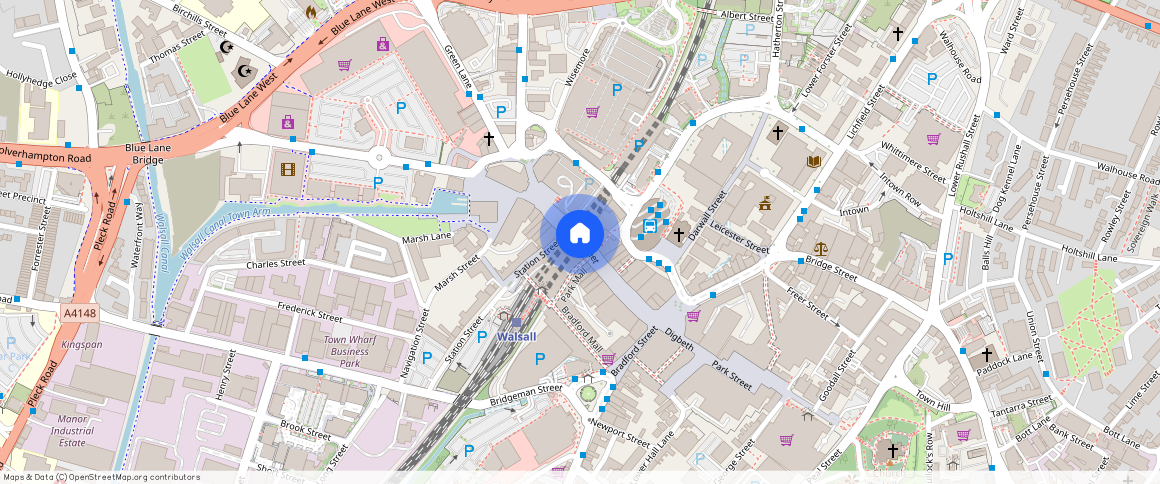
Task: Select the cinema film icon near Blue Lane Bridge
Action: coord(288,169)
